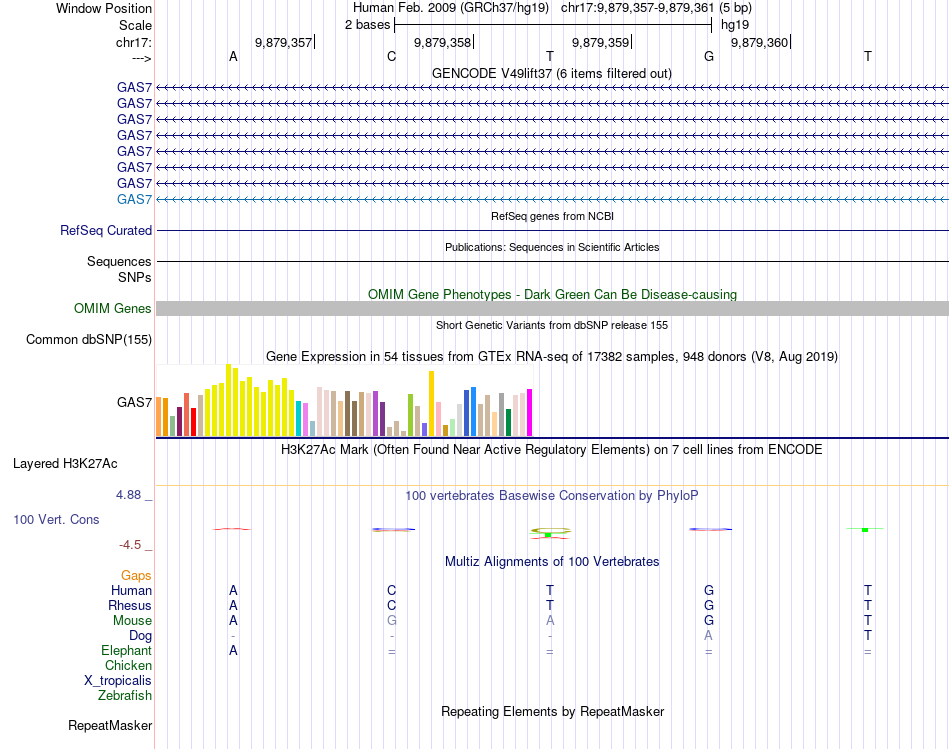Click the "hg19" text beside the scale bar

pyautogui.click(x=734, y=25)
